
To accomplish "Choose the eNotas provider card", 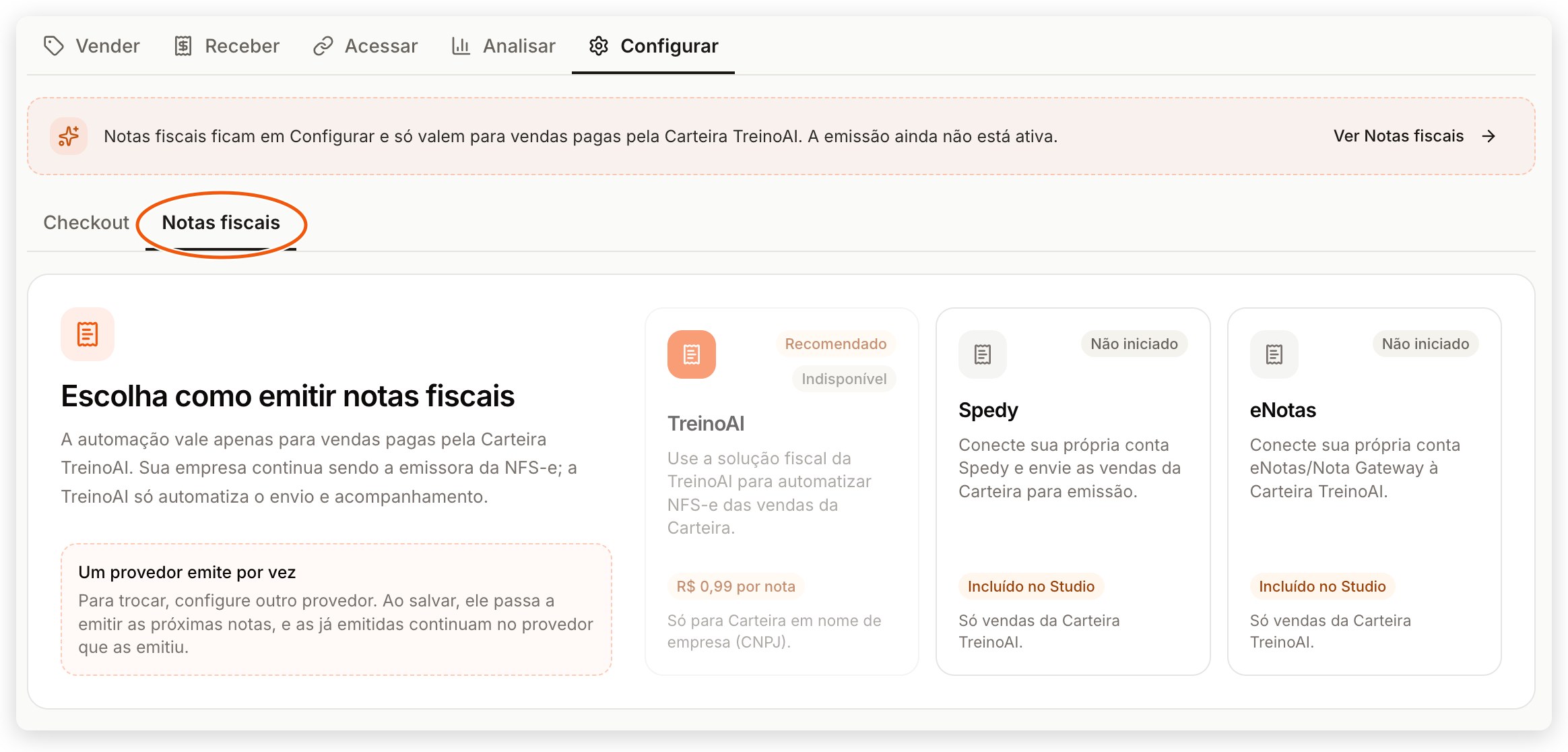I will [x=1365, y=492].
